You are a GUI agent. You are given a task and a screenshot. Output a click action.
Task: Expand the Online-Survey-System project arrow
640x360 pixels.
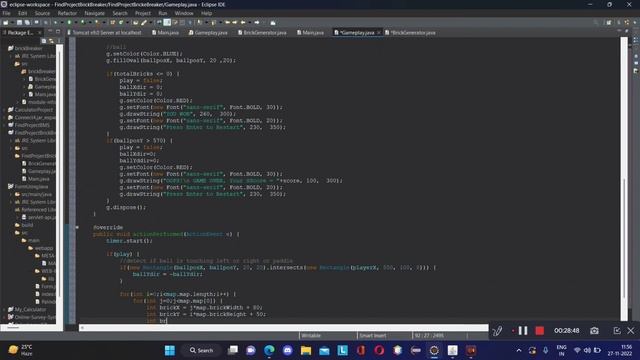(x=4, y=317)
